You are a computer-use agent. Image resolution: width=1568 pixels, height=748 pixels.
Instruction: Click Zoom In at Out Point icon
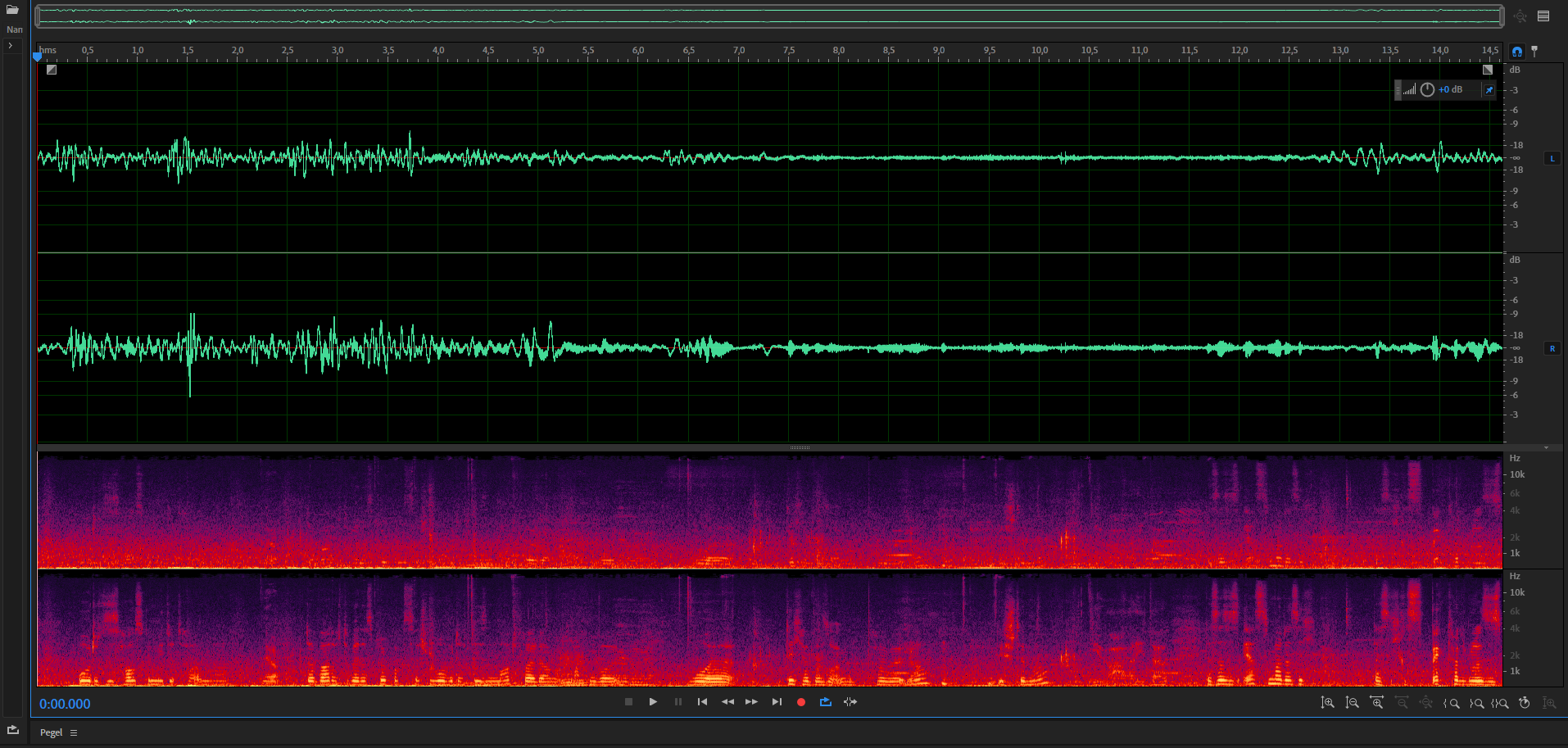coord(1476,703)
